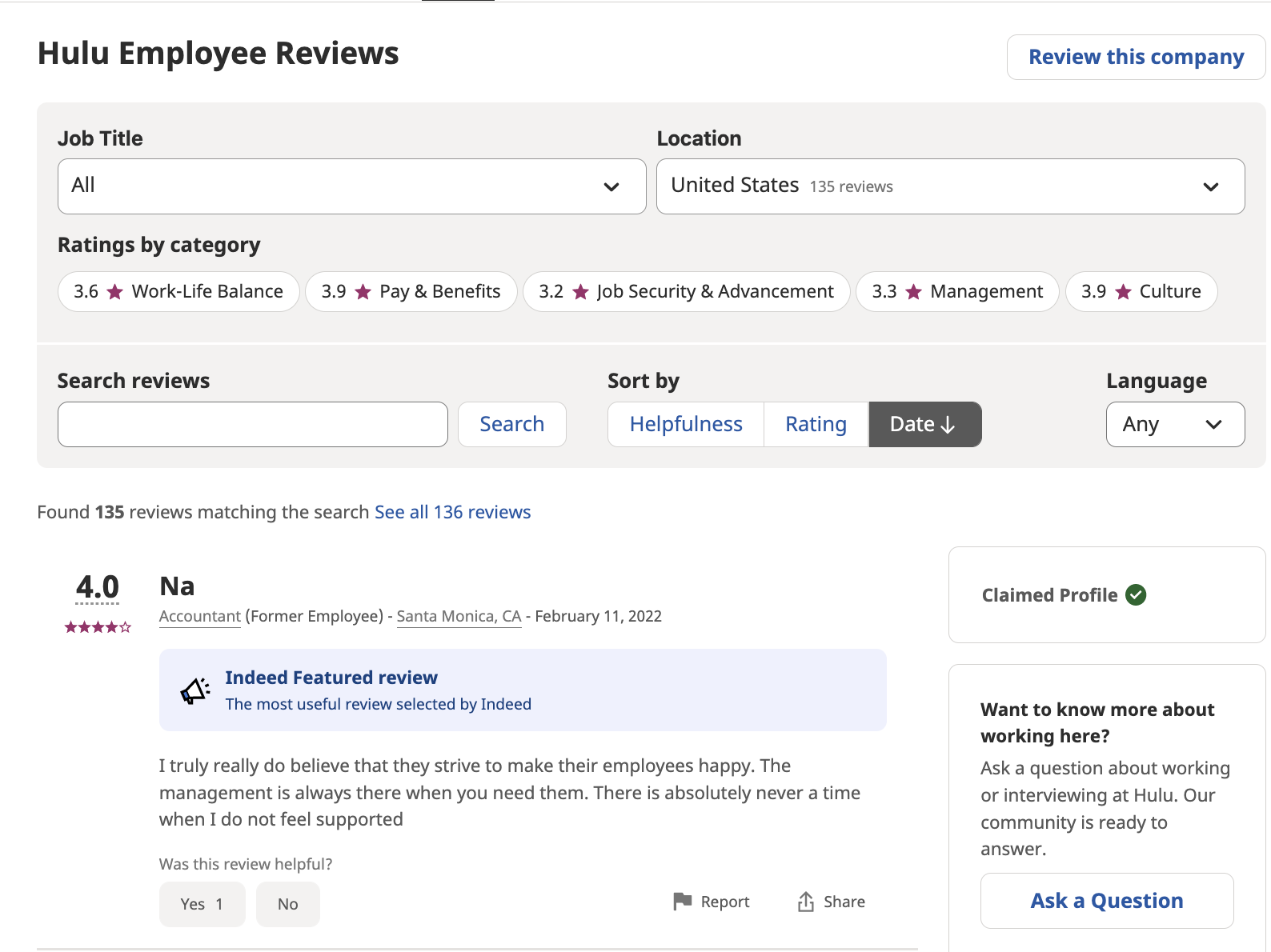Click the Report text link
The image size is (1271, 952).
point(725,902)
